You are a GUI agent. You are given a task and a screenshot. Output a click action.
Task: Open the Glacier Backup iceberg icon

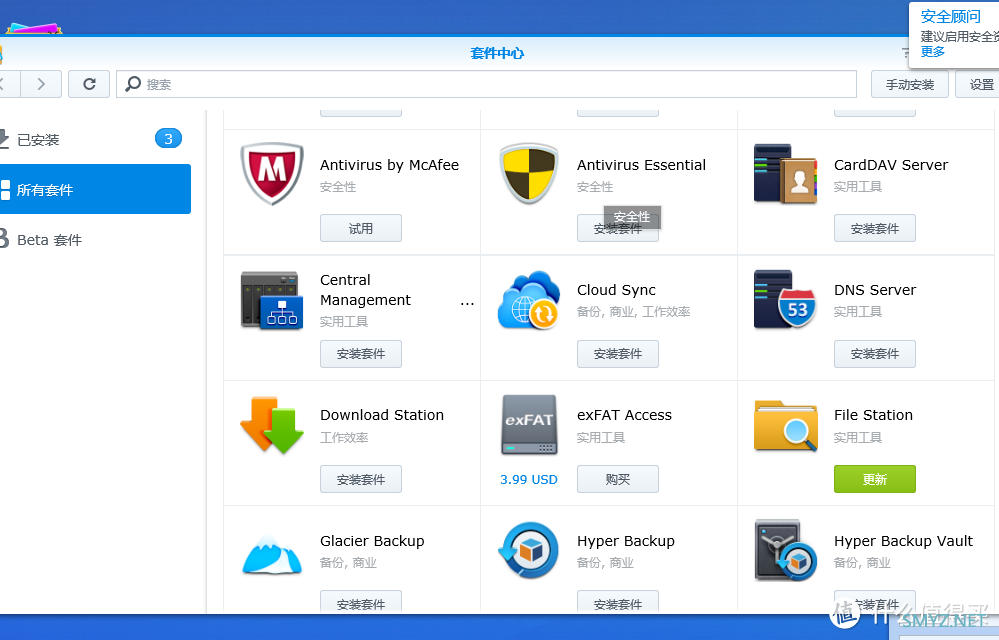(272, 554)
